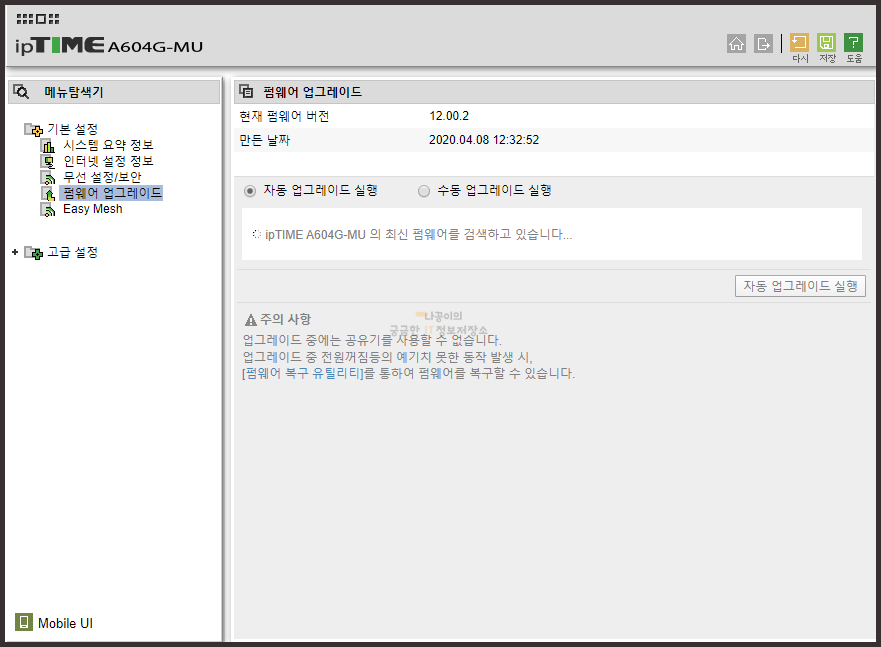This screenshot has height=647, width=881.
Task: Open the 펌웨어 복구 유틸리티 link
Action: 303,373
